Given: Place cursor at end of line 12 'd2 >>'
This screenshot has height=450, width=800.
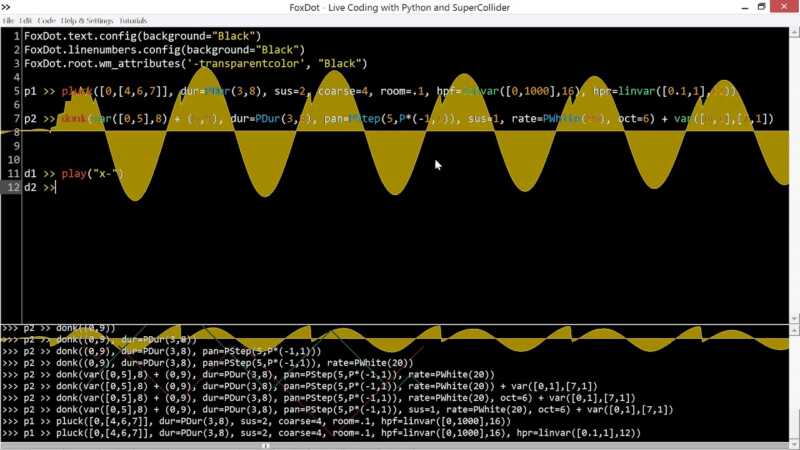Looking at the screenshot, I should click(x=56, y=187).
